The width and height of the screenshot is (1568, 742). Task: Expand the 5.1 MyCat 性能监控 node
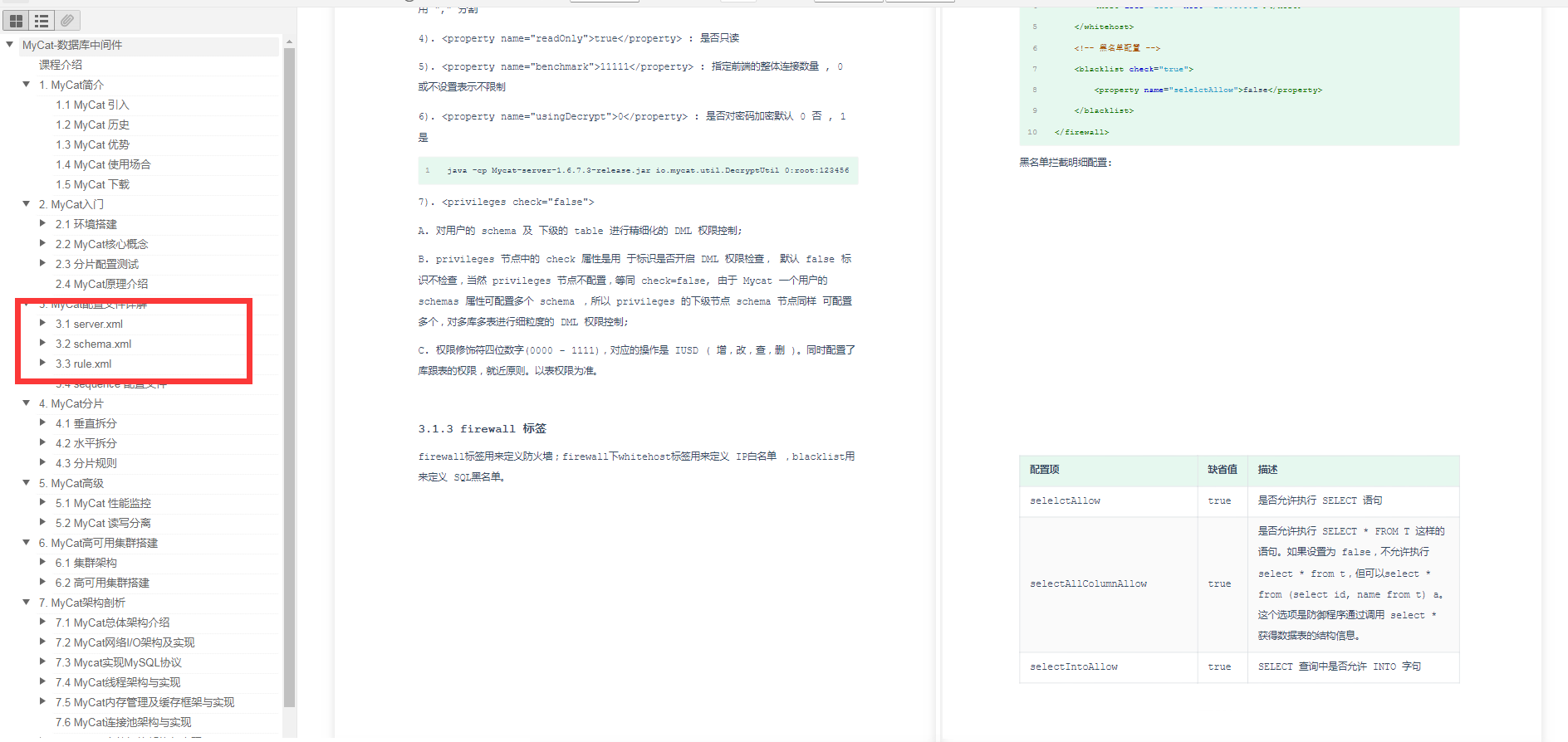click(x=43, y=503)
